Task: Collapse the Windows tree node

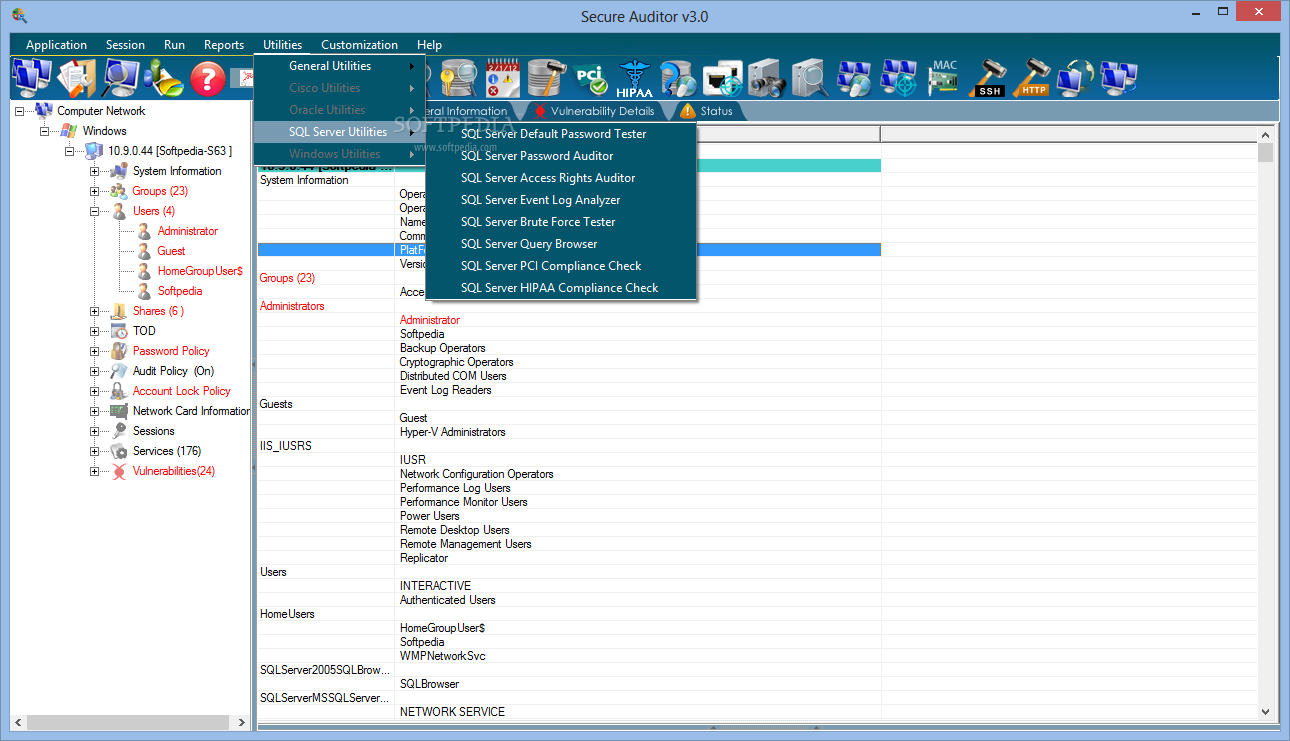Action: tap(45, 131)
